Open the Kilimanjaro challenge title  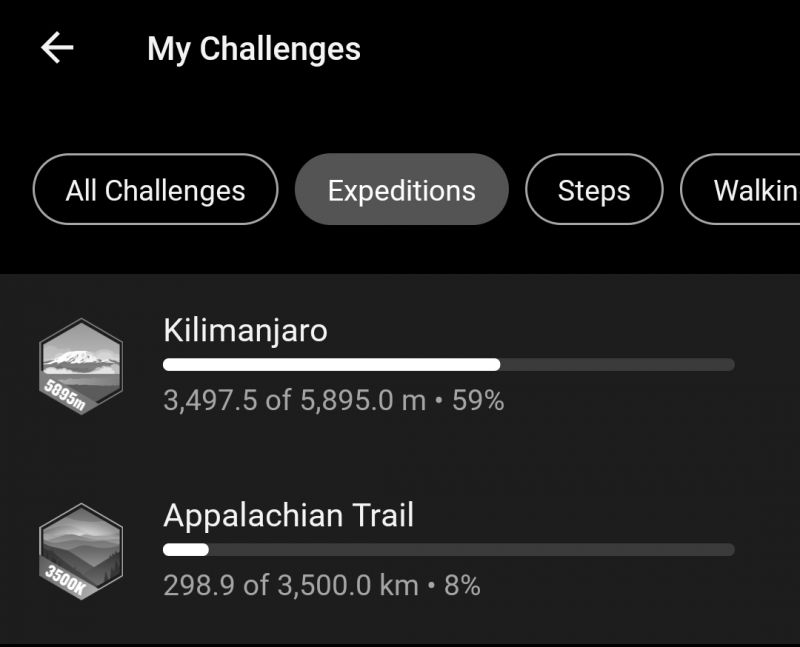tap(245, 330)
